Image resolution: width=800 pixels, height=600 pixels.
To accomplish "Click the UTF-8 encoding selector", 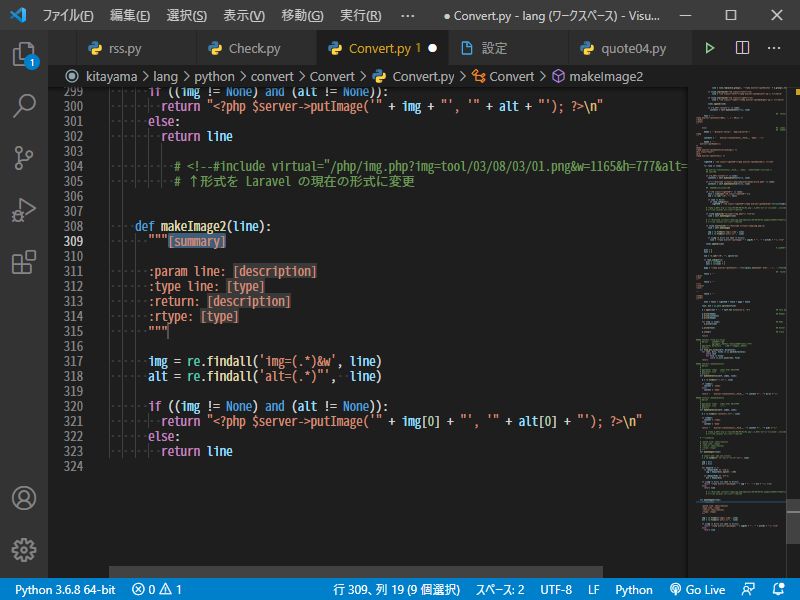I will (555, 590).
